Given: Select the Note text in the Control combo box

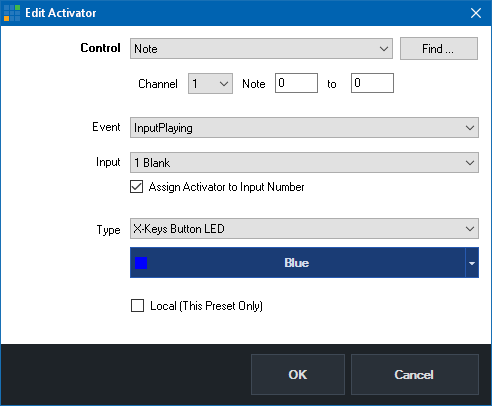Looking at the screenshot, I should [x=146, y=49].
